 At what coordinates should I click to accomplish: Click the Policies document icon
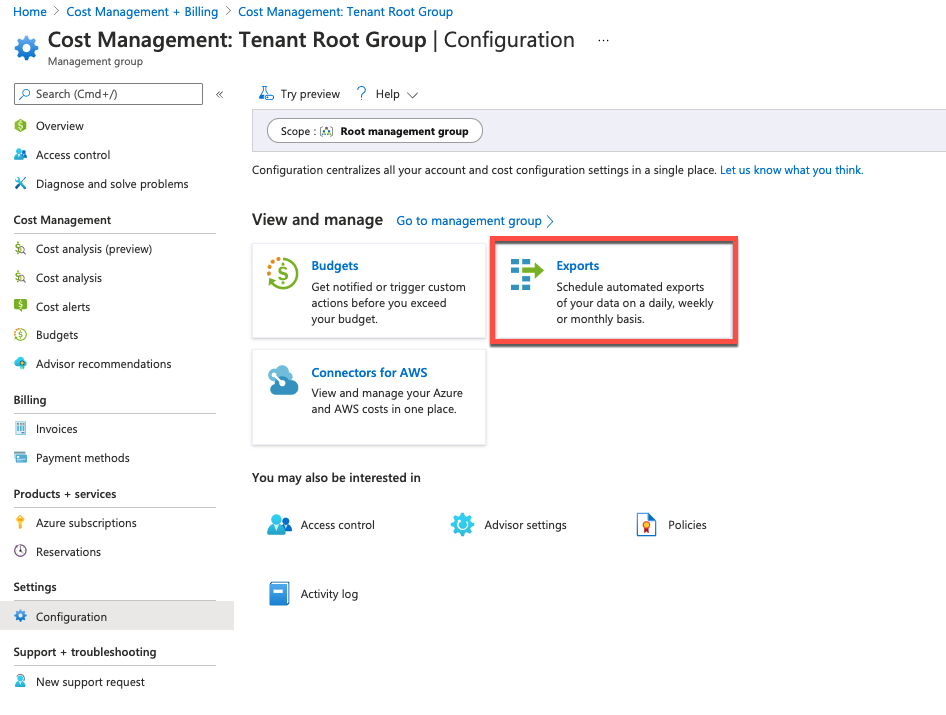coord(647,525)
